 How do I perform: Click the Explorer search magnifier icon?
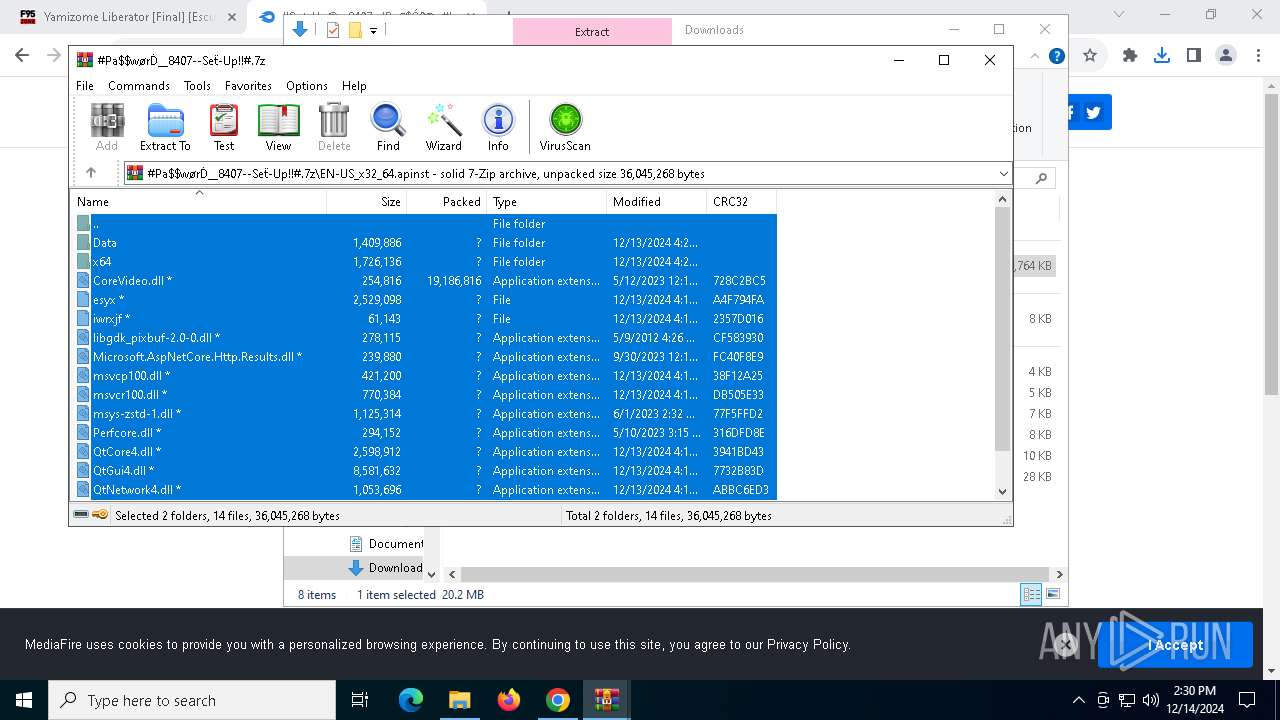(1041, 178)
